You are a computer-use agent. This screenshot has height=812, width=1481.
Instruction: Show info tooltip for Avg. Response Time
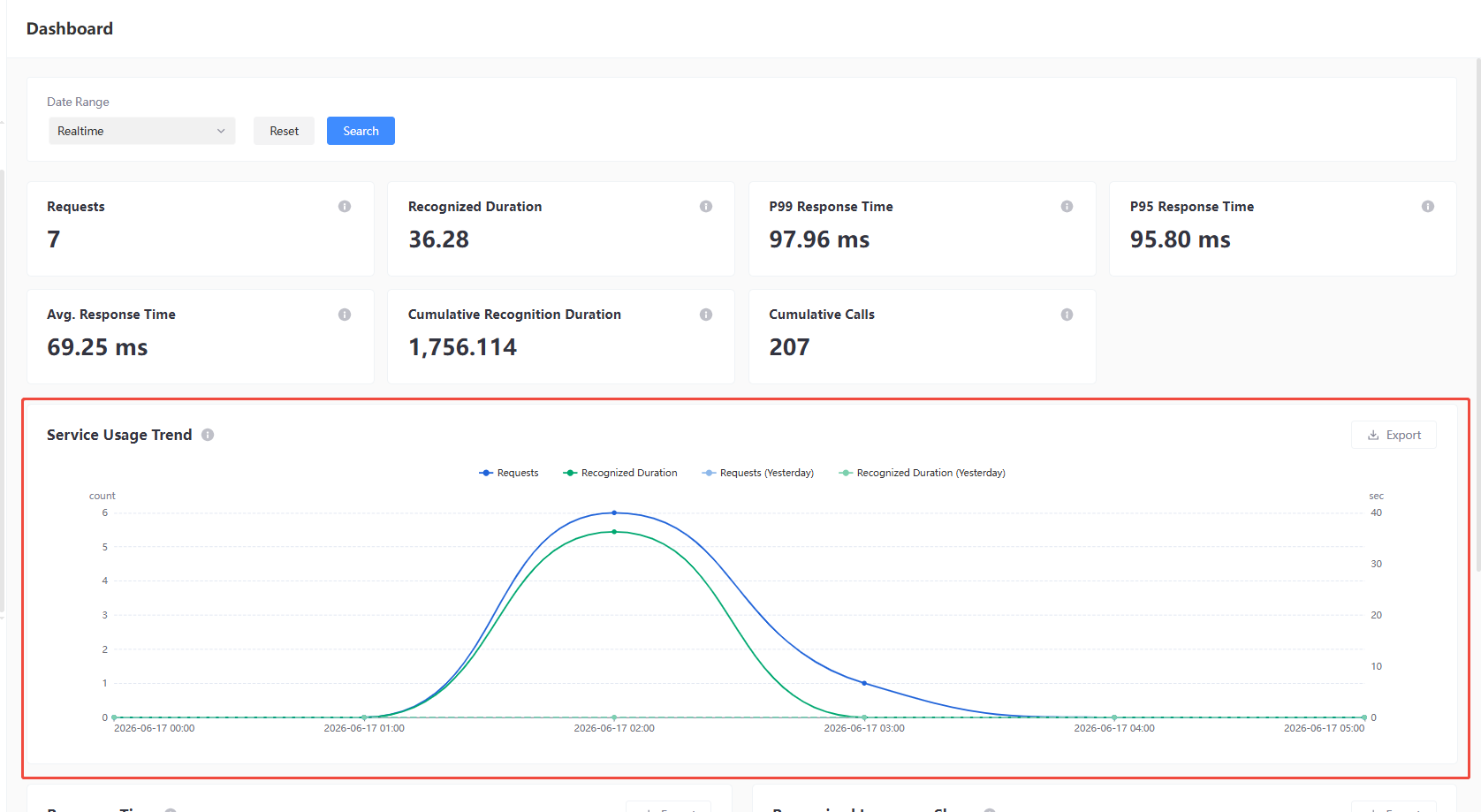click(345, 315)
